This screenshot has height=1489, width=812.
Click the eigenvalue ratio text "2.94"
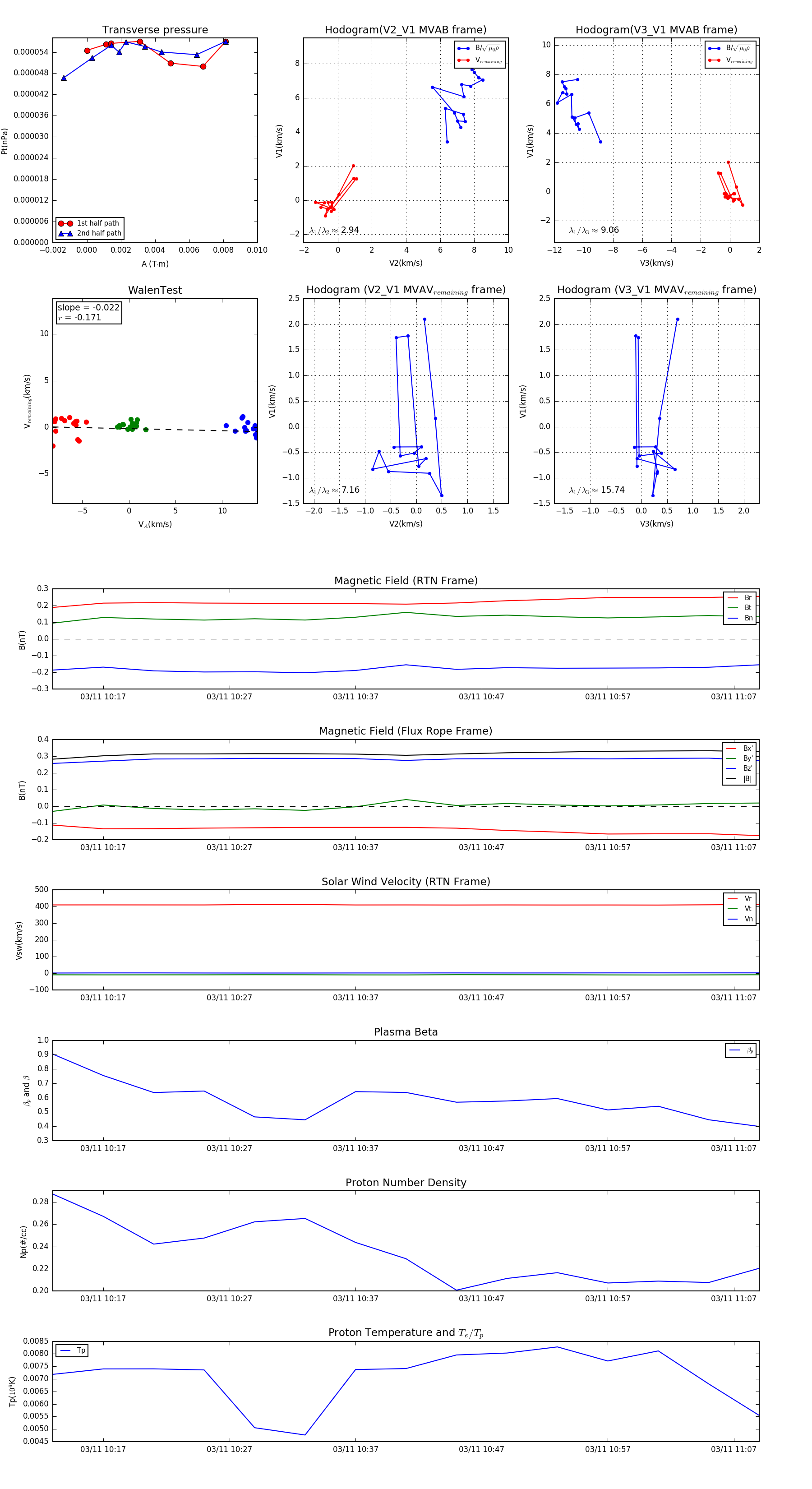(x=350, y=230)
